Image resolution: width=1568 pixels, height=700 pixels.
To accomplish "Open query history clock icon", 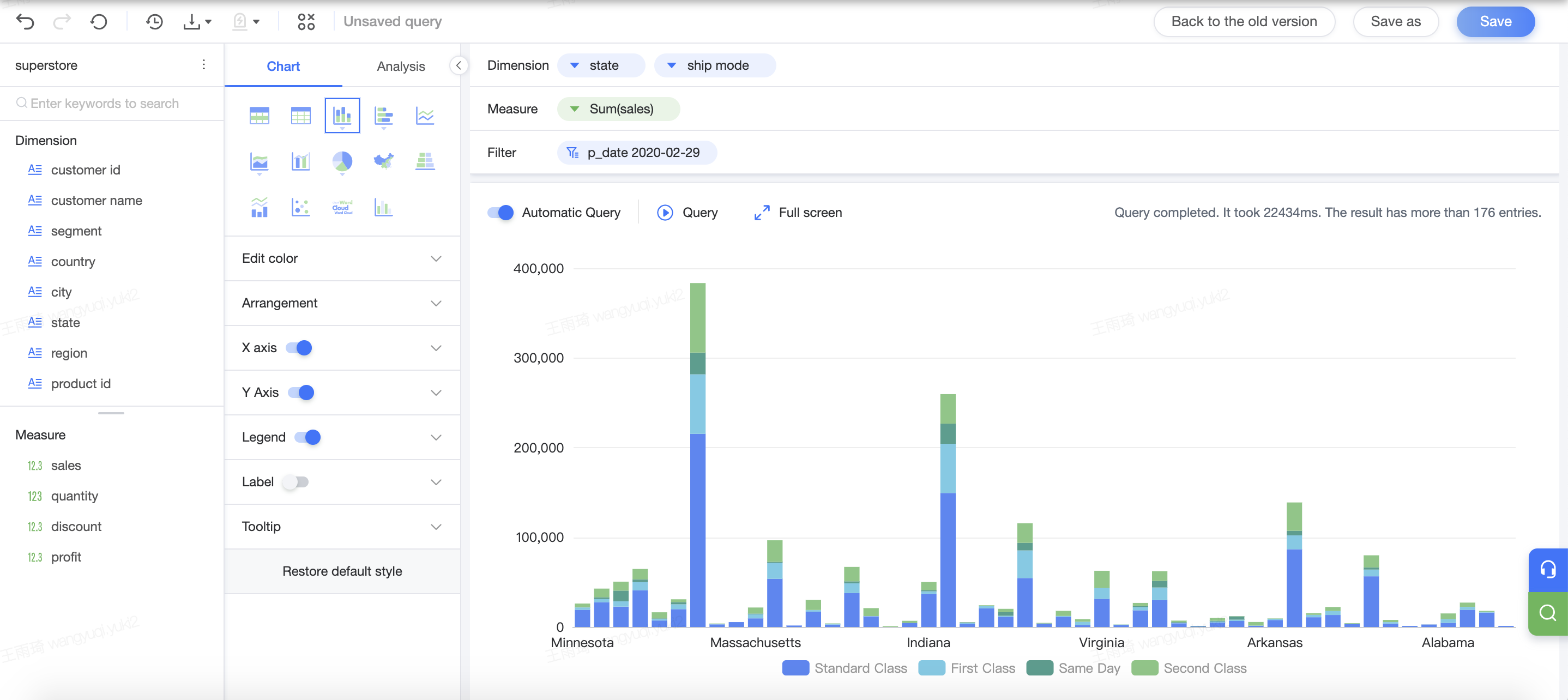I will coord(155,22).
